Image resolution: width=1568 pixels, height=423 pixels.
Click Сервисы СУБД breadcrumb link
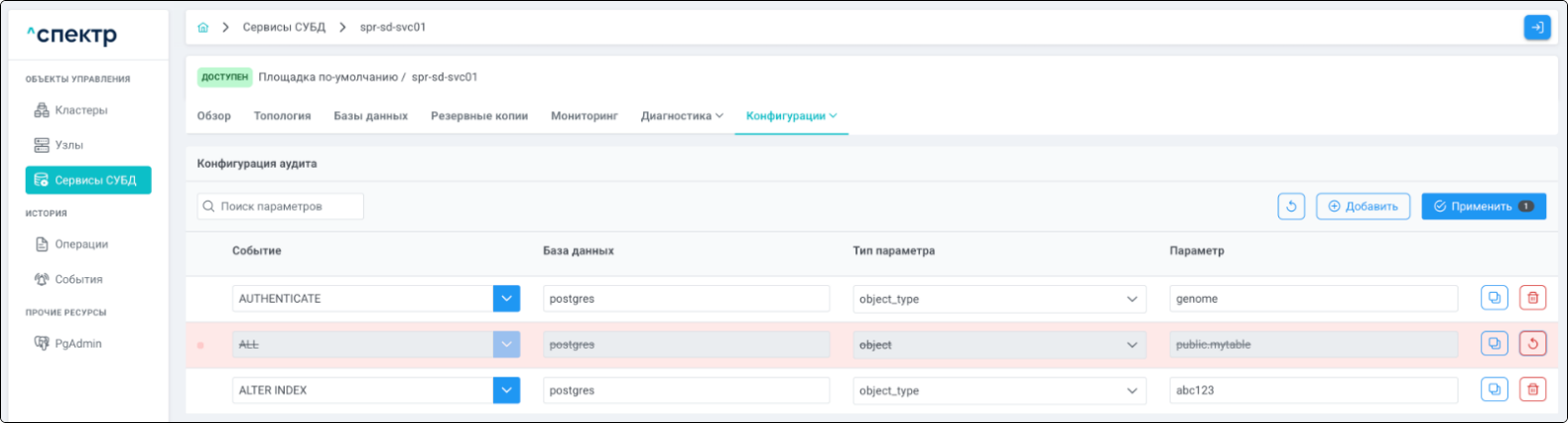click(284, 28)
